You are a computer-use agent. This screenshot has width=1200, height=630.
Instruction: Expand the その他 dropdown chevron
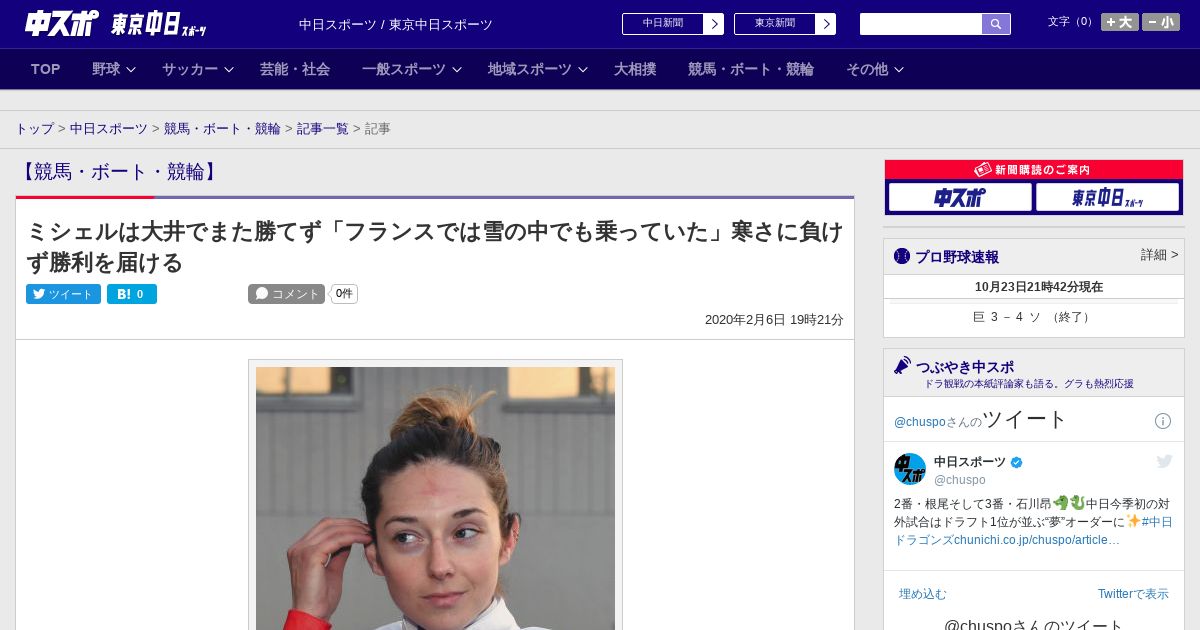(899, 70)
